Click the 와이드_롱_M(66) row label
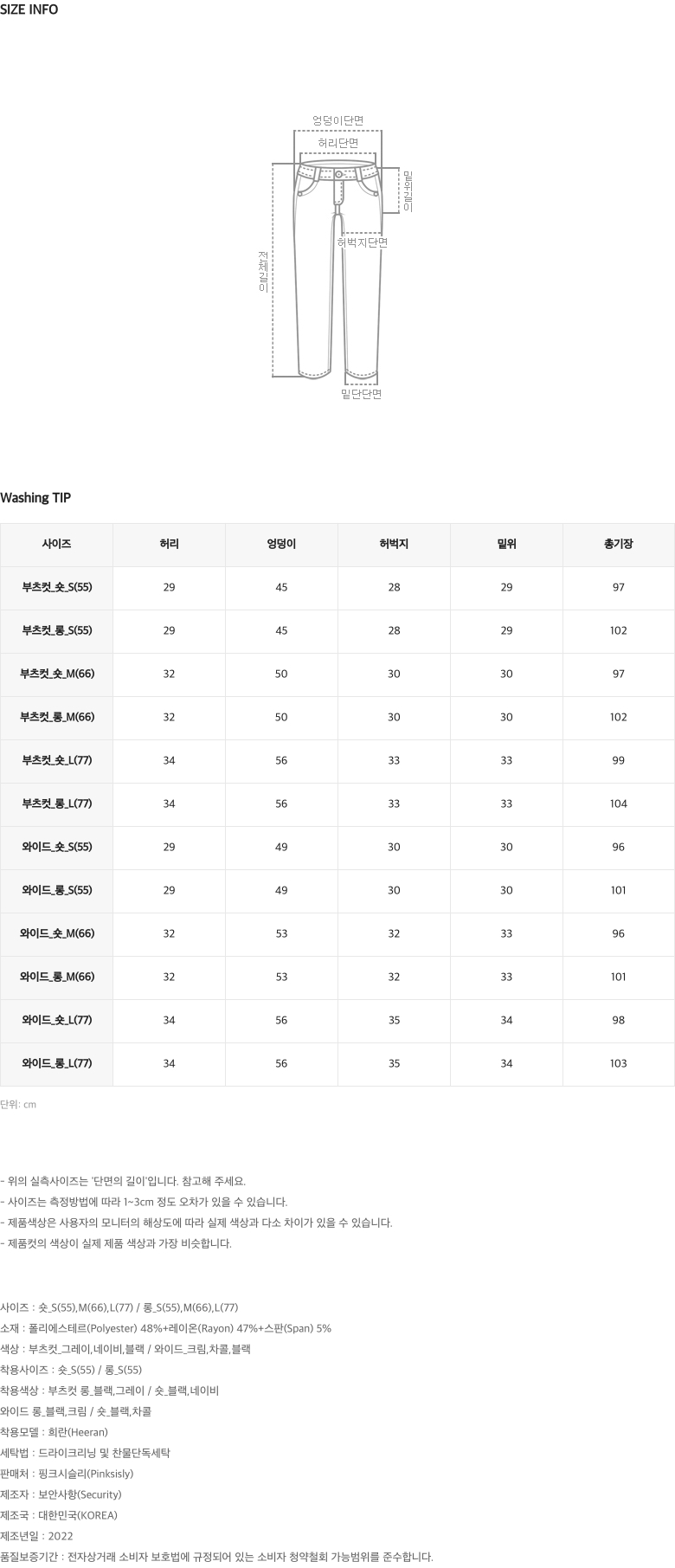Screen dimensions: 675x1568 tap(56, 978)
